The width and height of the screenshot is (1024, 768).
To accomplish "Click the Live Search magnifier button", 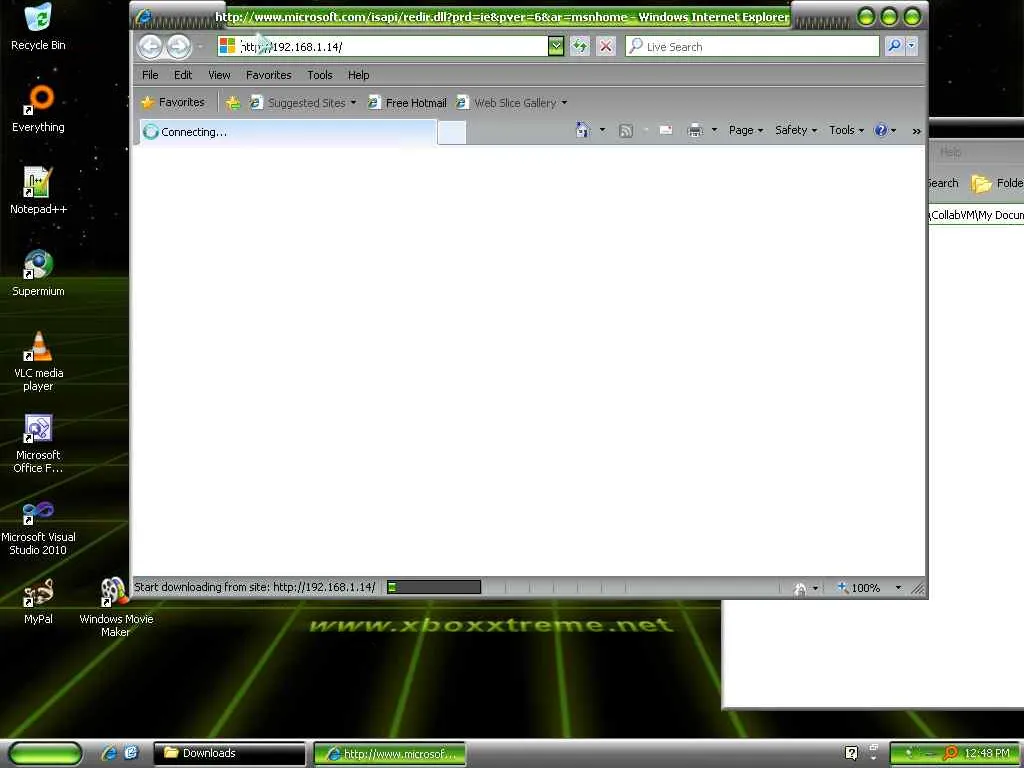I will click(x=893, y=46).
